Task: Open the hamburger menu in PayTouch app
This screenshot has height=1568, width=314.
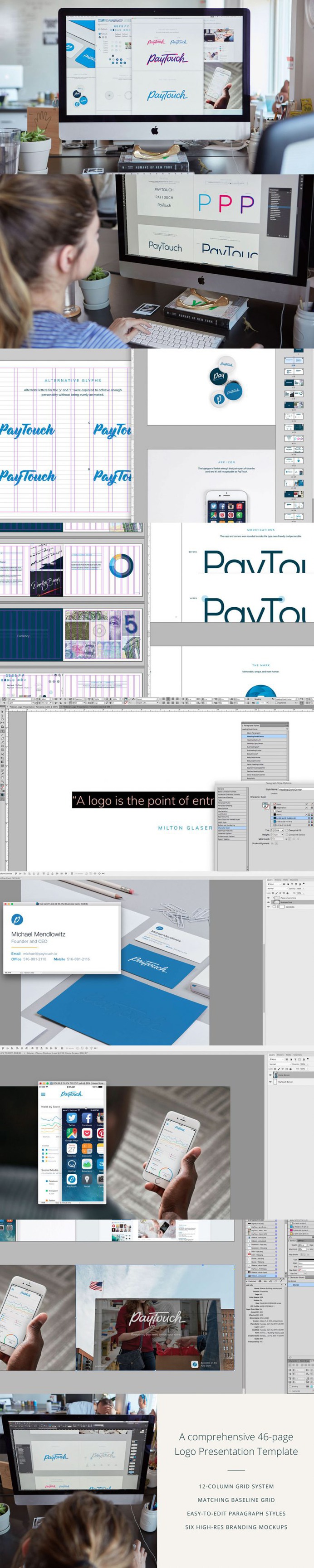Action: (x=43, y=1094)
